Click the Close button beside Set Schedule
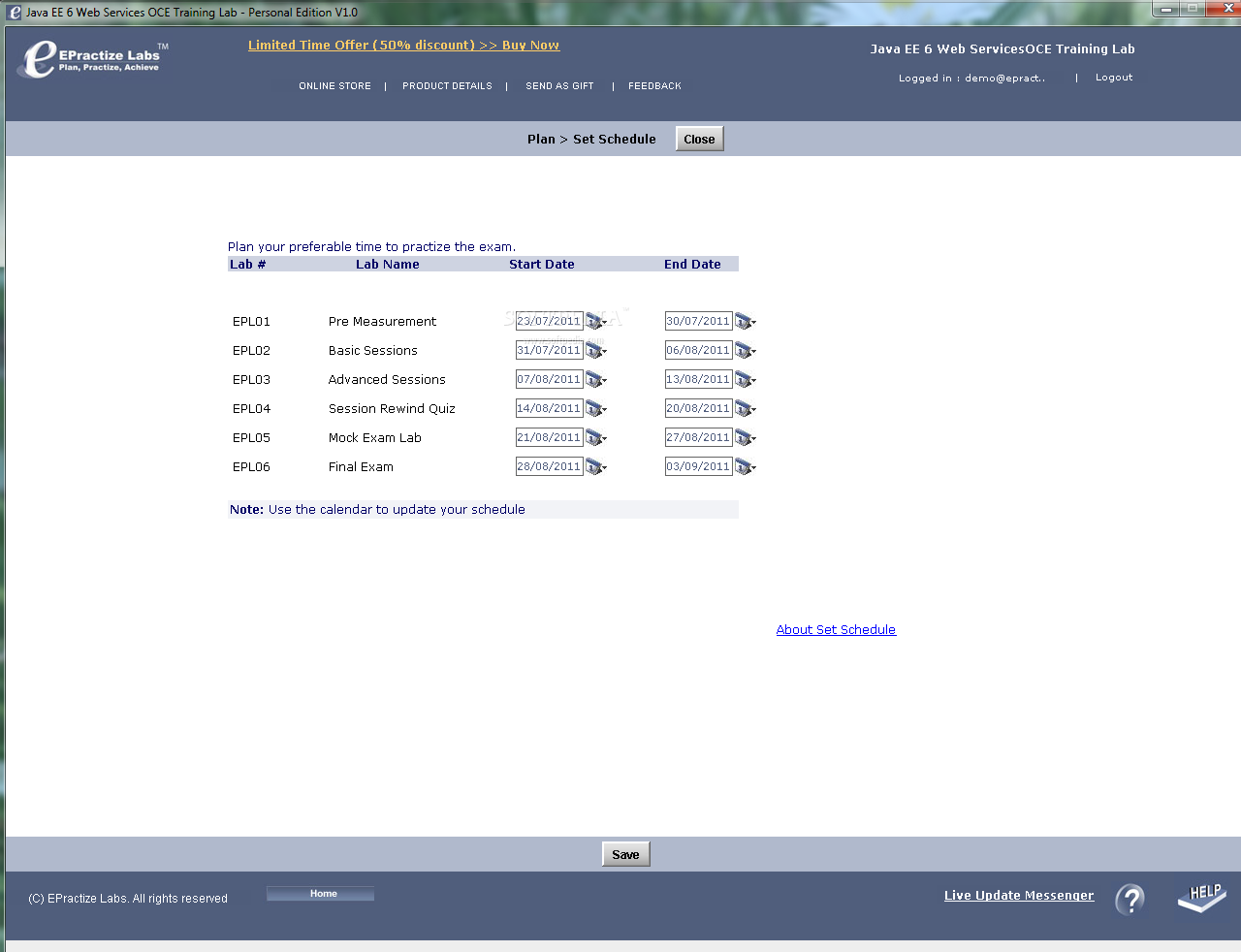1241x952 pixels. (x=699, y=139)
